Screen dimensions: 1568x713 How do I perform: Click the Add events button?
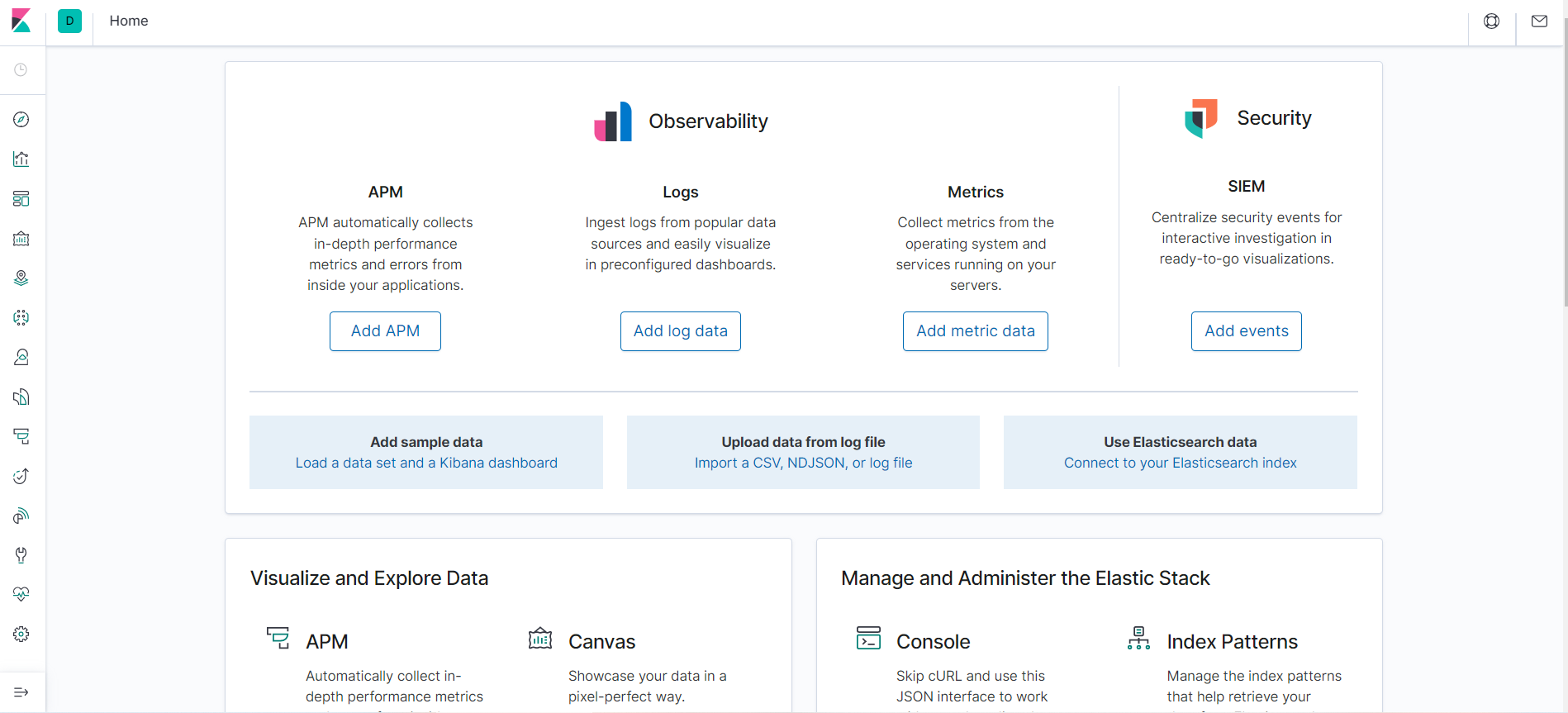[x=1247, y=331]
